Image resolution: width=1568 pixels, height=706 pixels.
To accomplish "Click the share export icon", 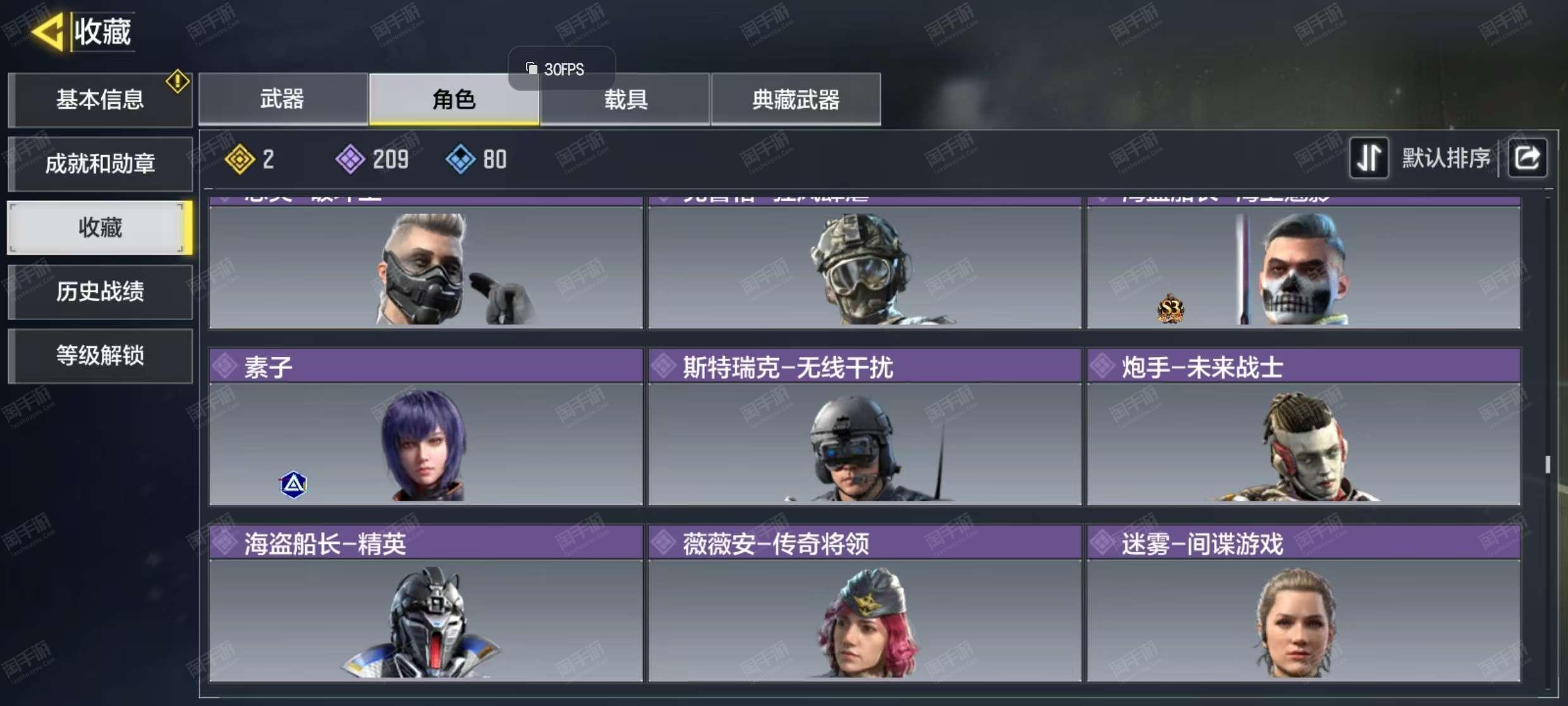I will click(x=1528, y=158).
